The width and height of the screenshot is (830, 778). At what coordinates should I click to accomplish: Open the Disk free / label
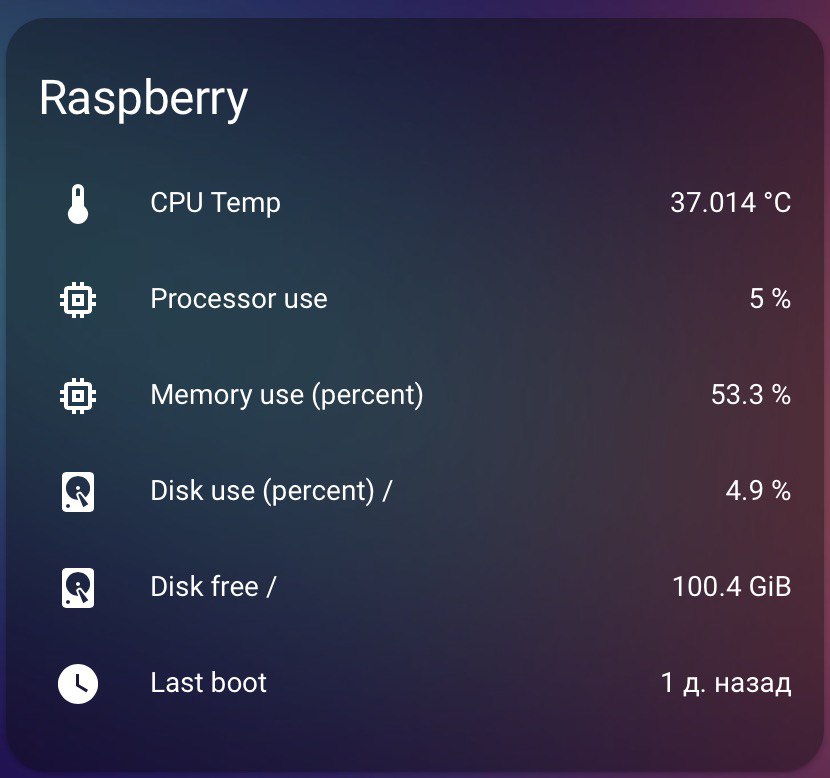(213, 587)
